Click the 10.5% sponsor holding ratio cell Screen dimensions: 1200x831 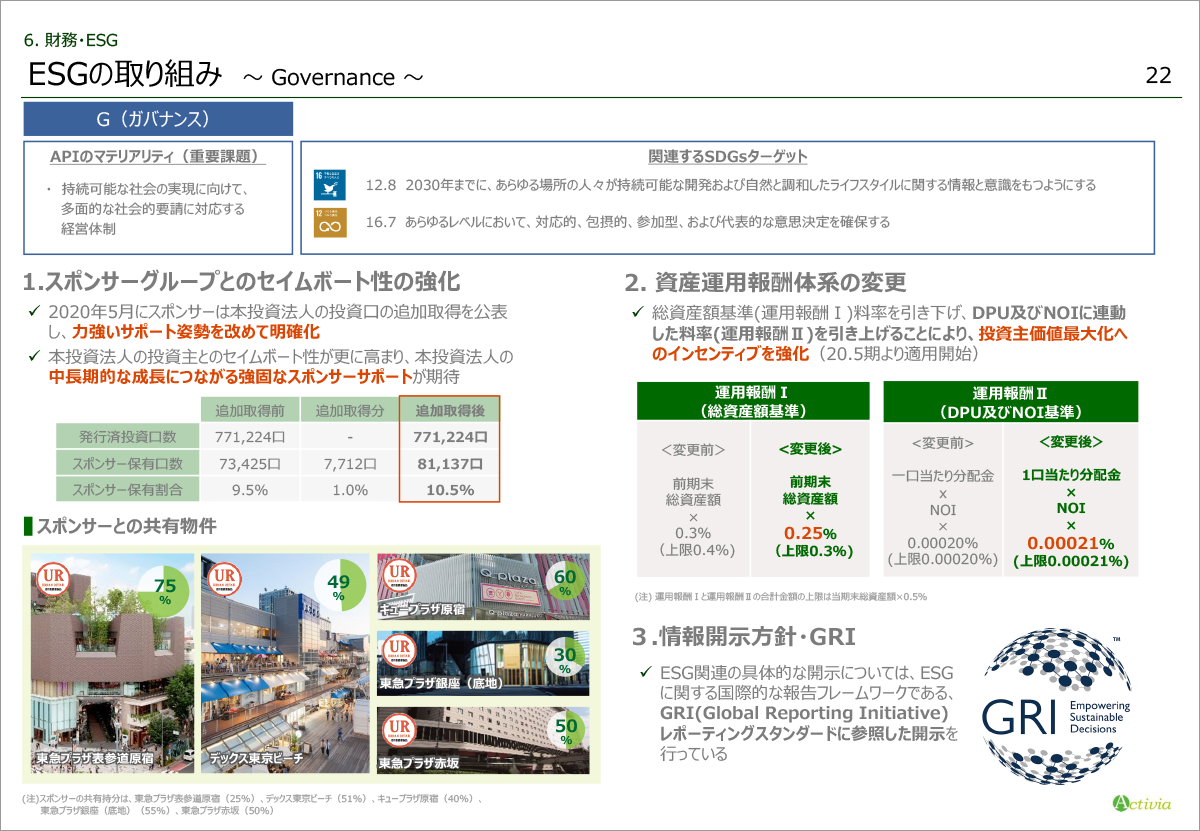pos(449,489)
